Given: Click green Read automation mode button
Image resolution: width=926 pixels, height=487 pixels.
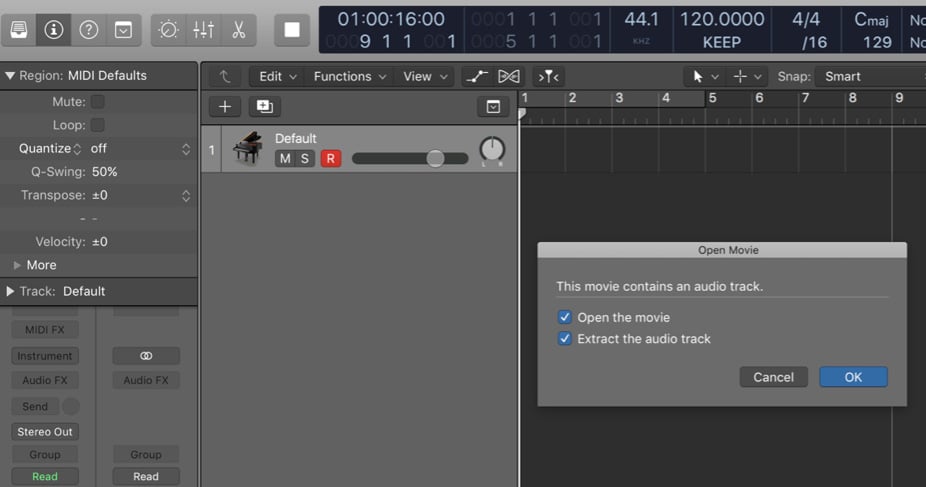Looking at the screenshot, I should pyautogui.click(x=44, y=476).
